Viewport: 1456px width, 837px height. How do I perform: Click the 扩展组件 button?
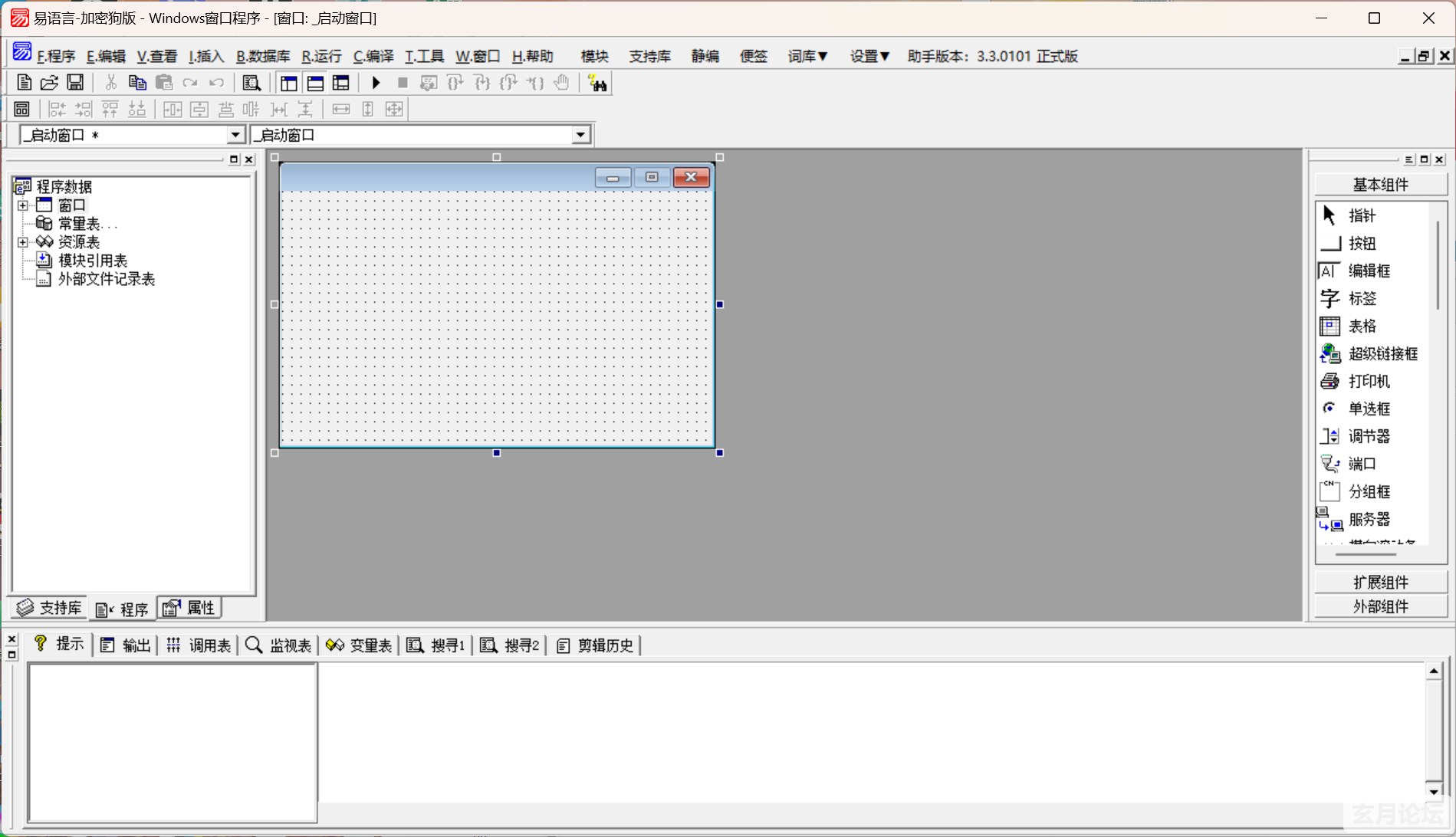coord(1381,582)
